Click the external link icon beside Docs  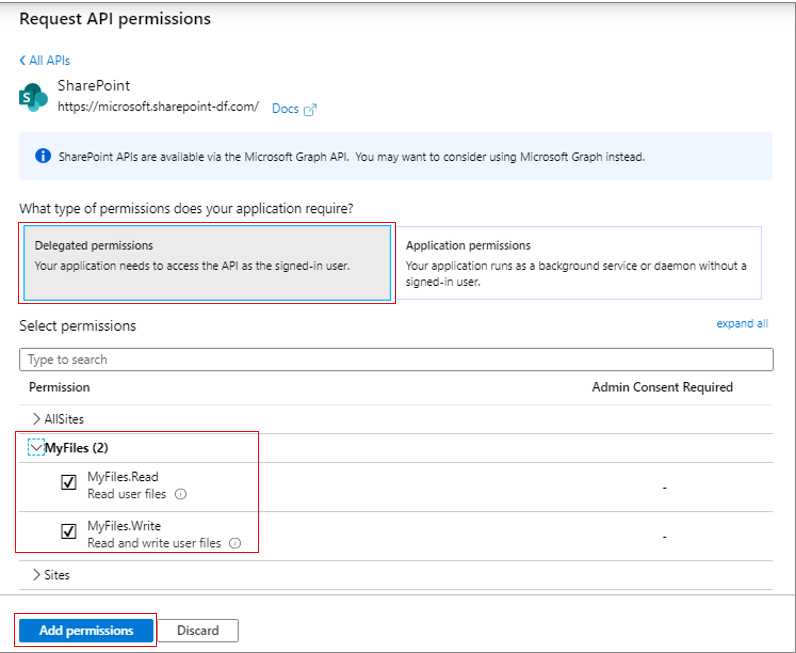(310, 109)
